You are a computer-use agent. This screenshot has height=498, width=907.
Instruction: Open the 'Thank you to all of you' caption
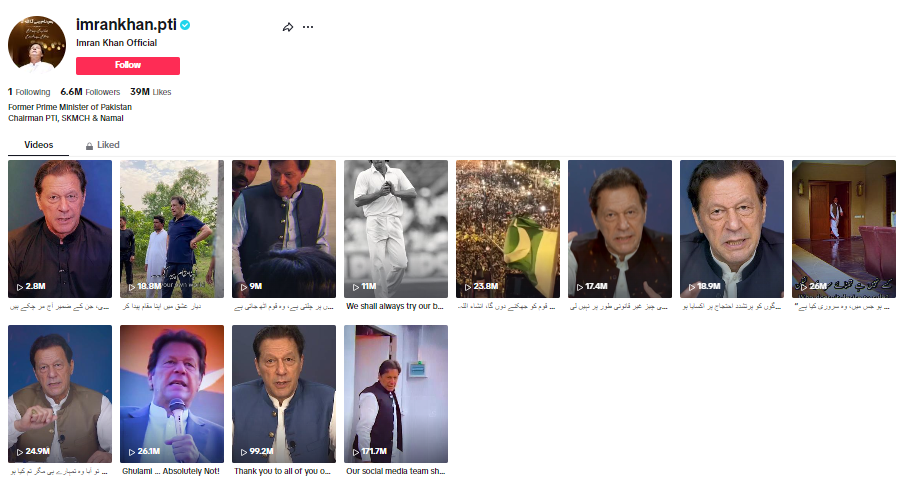pyautogui.click(x=282, y=470)
